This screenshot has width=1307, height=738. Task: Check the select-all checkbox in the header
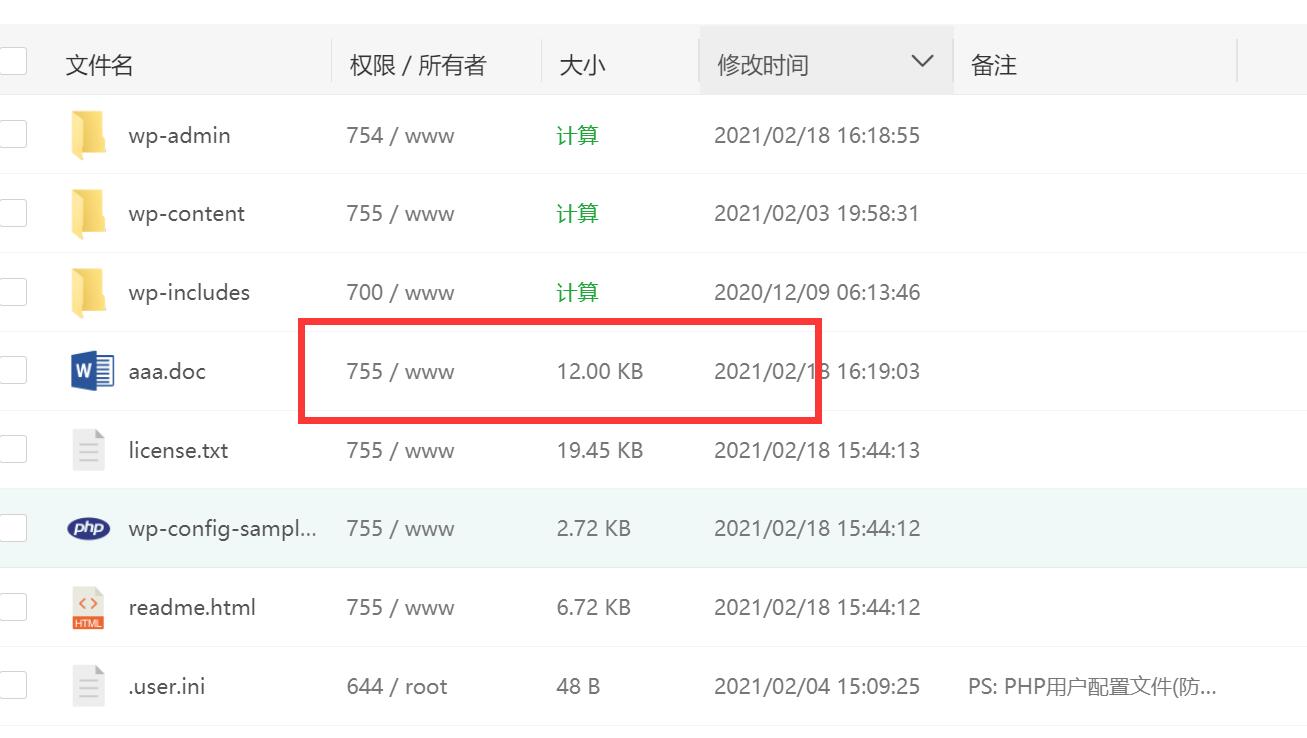tap(13, 61)
